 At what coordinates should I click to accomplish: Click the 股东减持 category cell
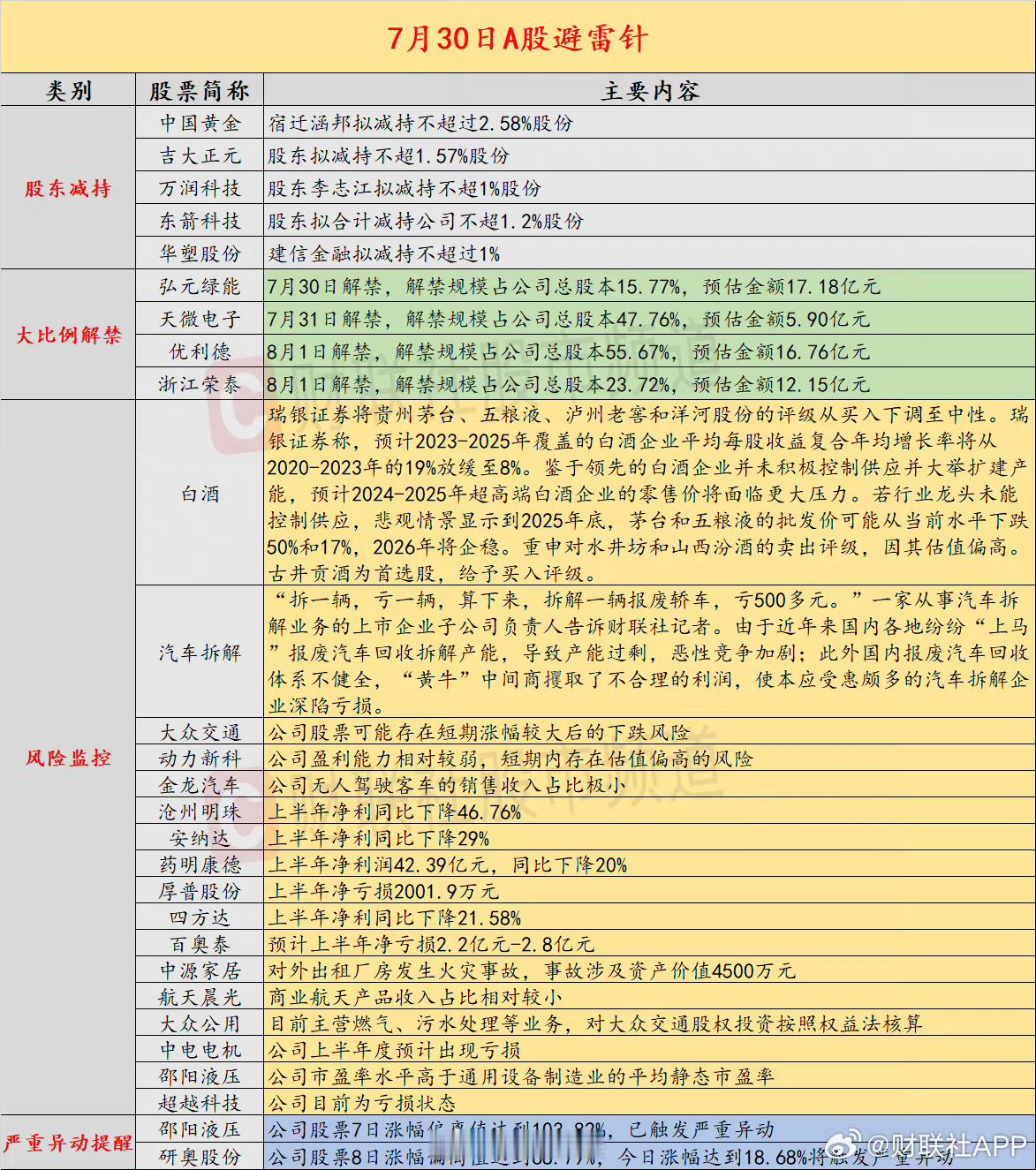coord(68,188)
